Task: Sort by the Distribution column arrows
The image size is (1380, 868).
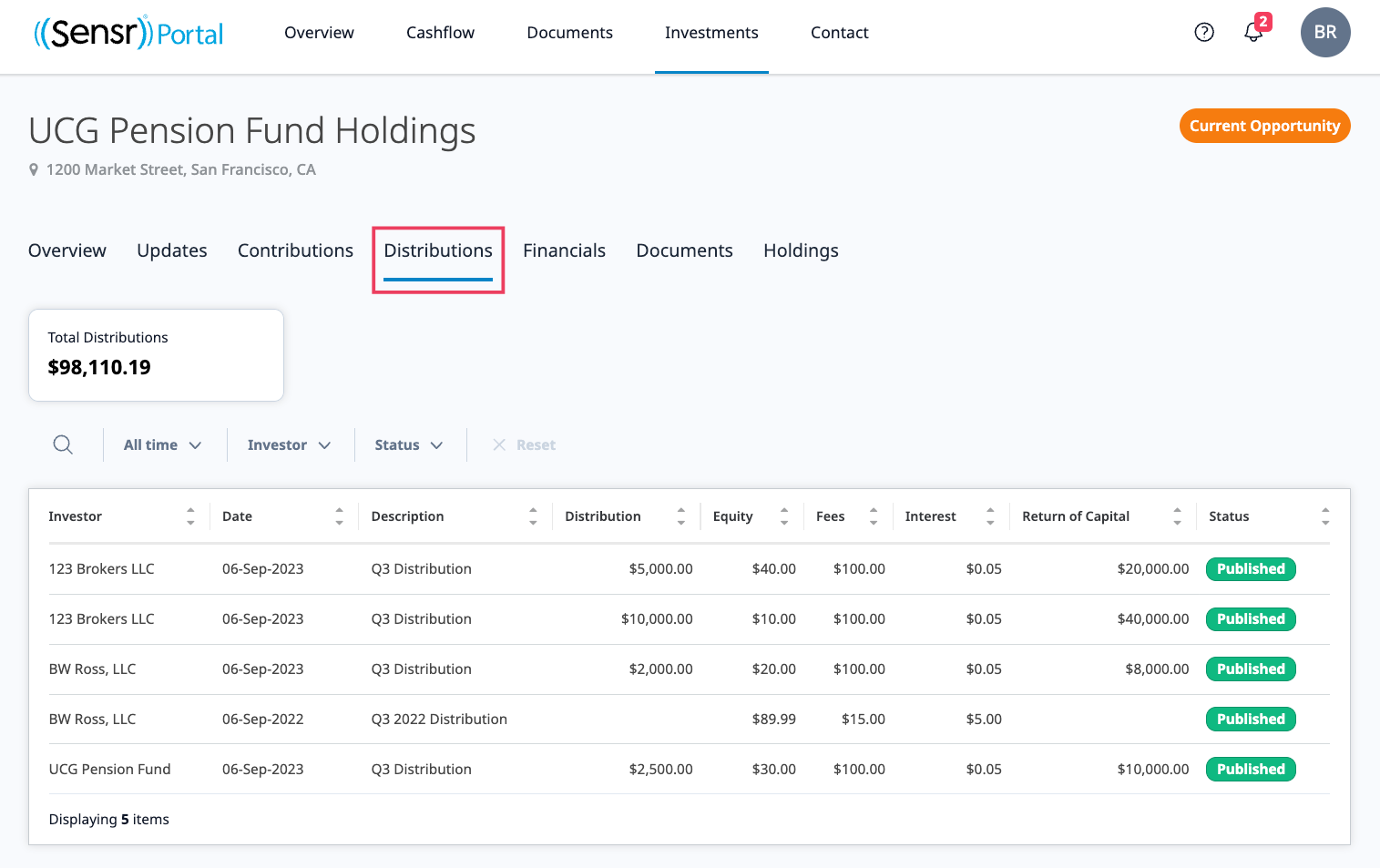Action: [x=680, y=516]
